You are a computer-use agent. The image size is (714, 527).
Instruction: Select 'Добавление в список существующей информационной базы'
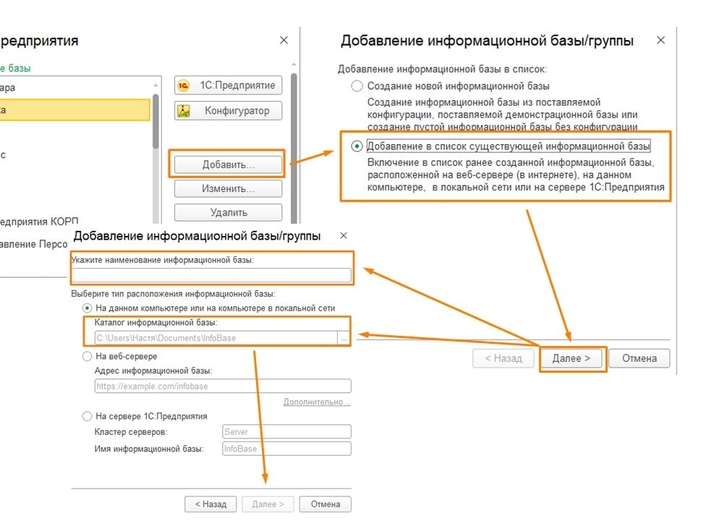(357, 146)
